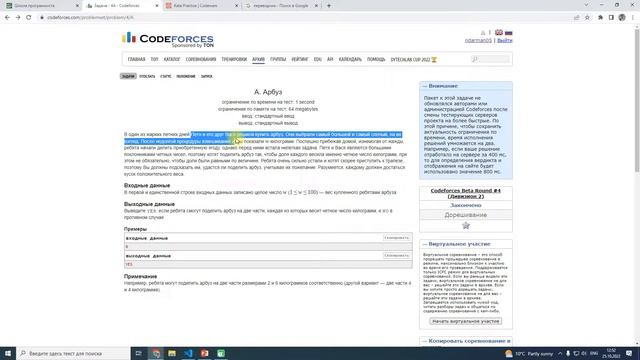The height and width of the screenshot is (360, 640).
Task: Click the Выйти logout link
Action: coord(505,40)
